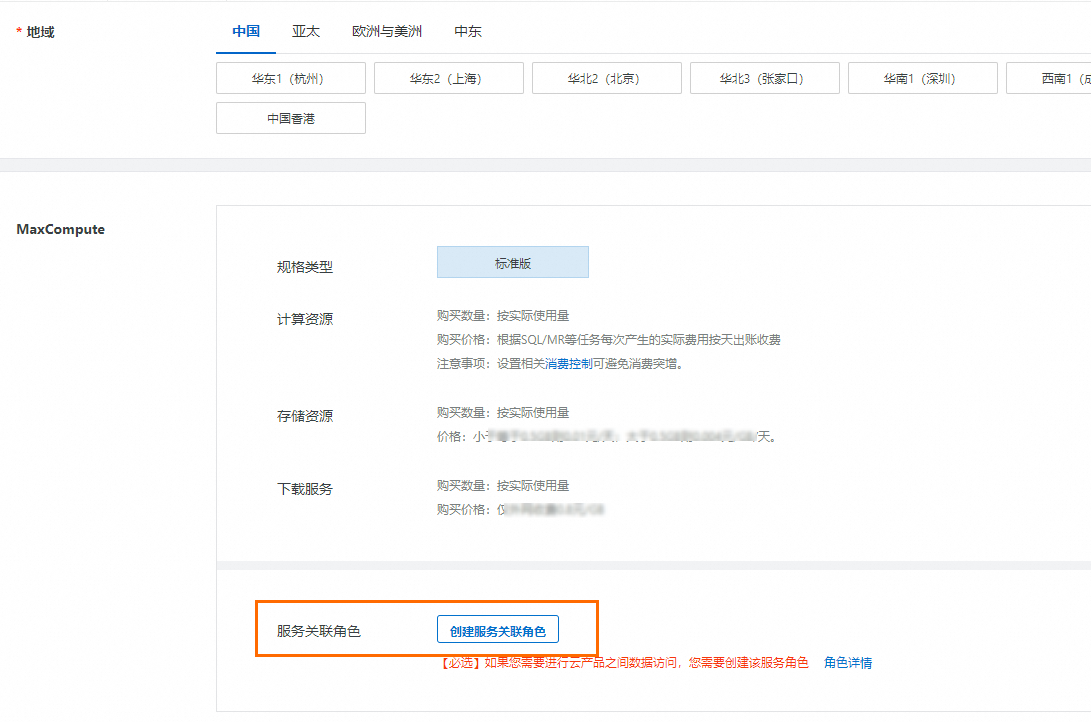Viewport: 1091px width, 722px height.
Task: Click the 服务关联角色 label
Action: click(318, 631)
